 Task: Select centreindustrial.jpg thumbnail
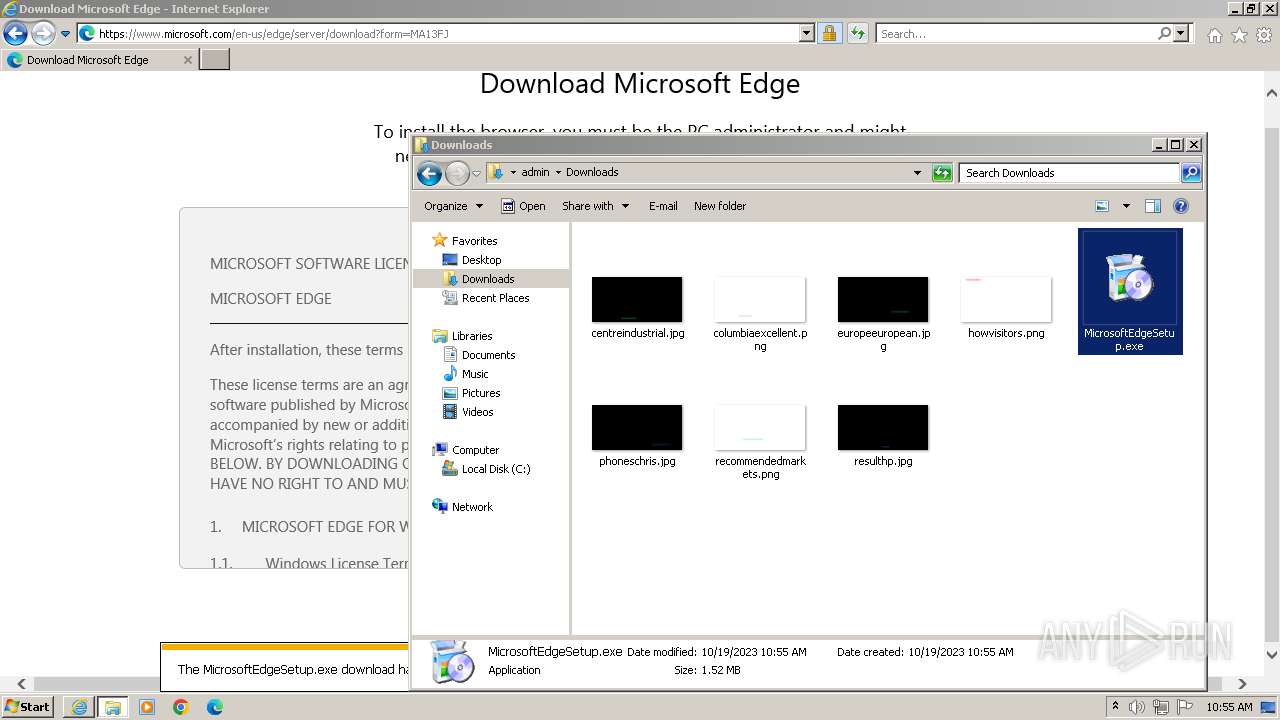click(x=637, y=300)
